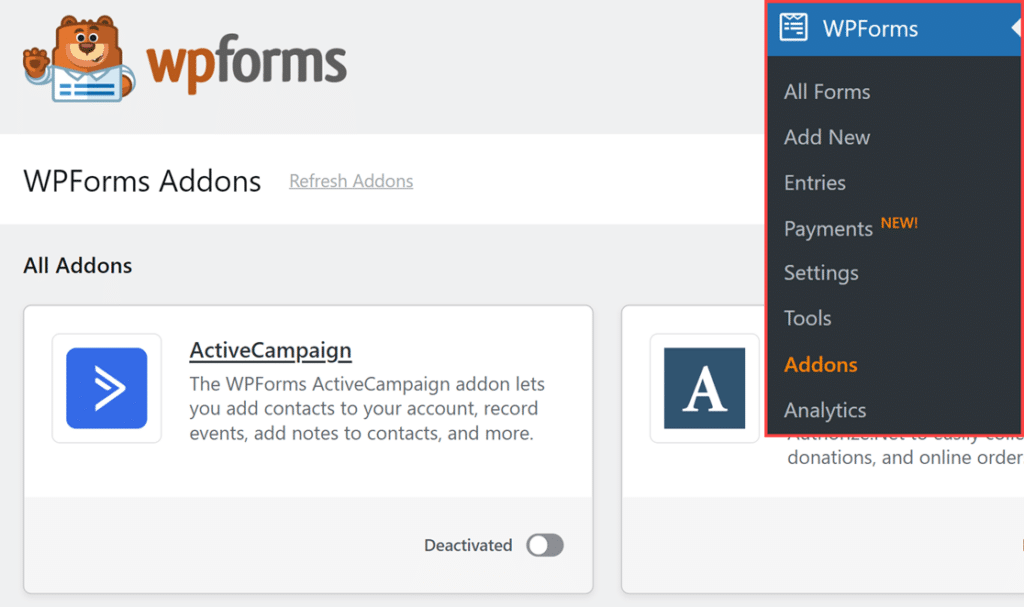Open Settings in the WPForms menu

tap(821, 273)
